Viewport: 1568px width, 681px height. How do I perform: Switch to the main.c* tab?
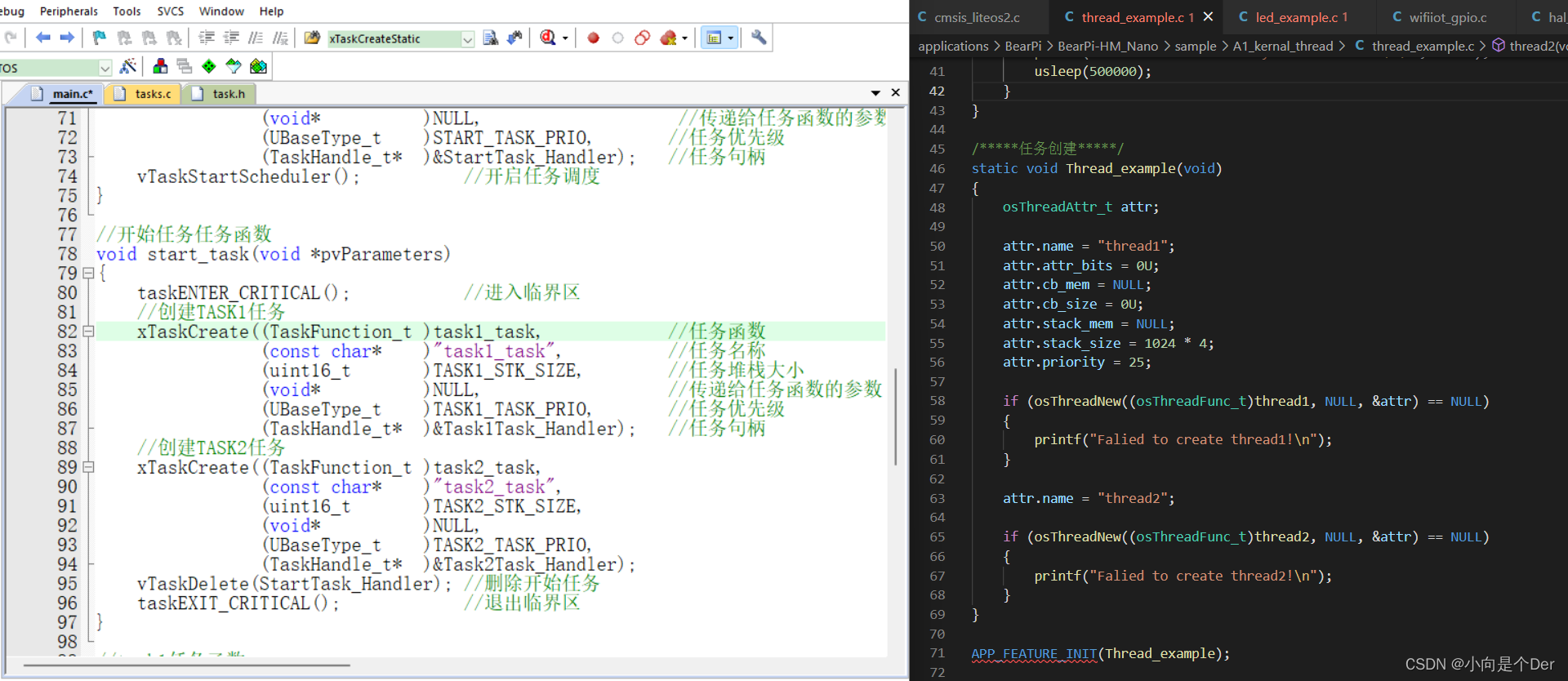coord(63,94)
